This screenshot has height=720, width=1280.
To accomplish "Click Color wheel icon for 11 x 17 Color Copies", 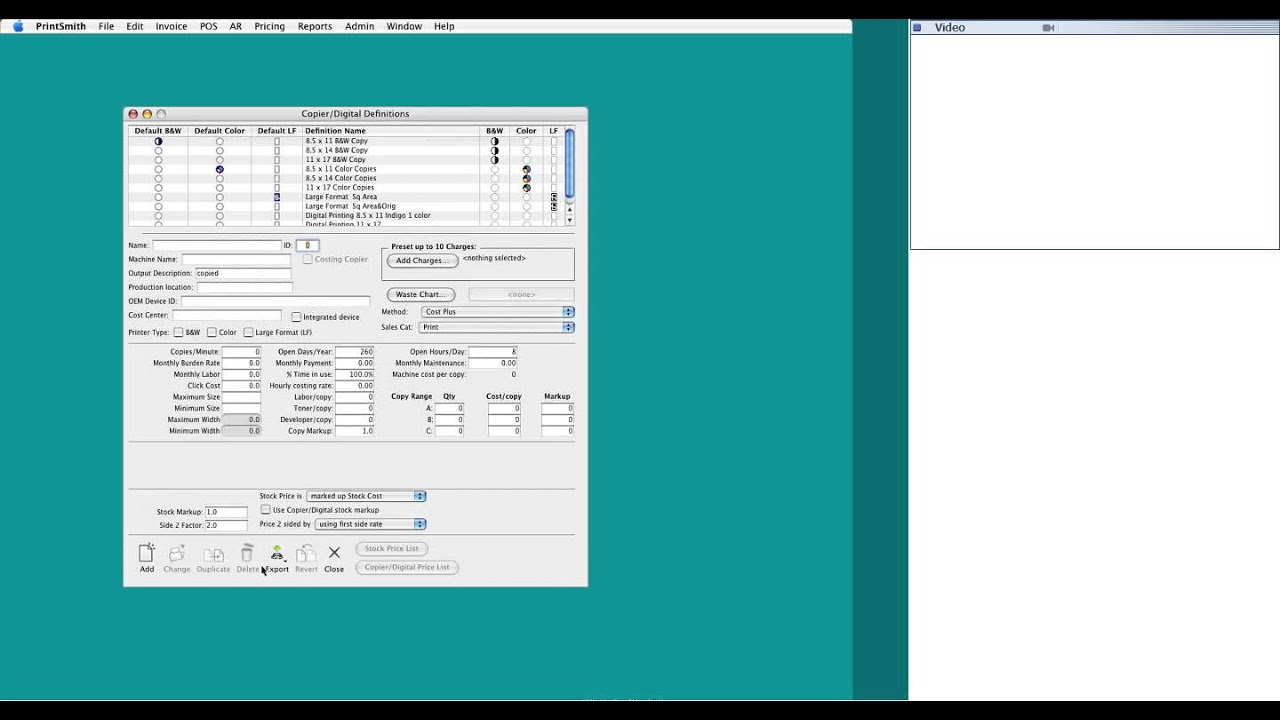I will tap(526, 188).
